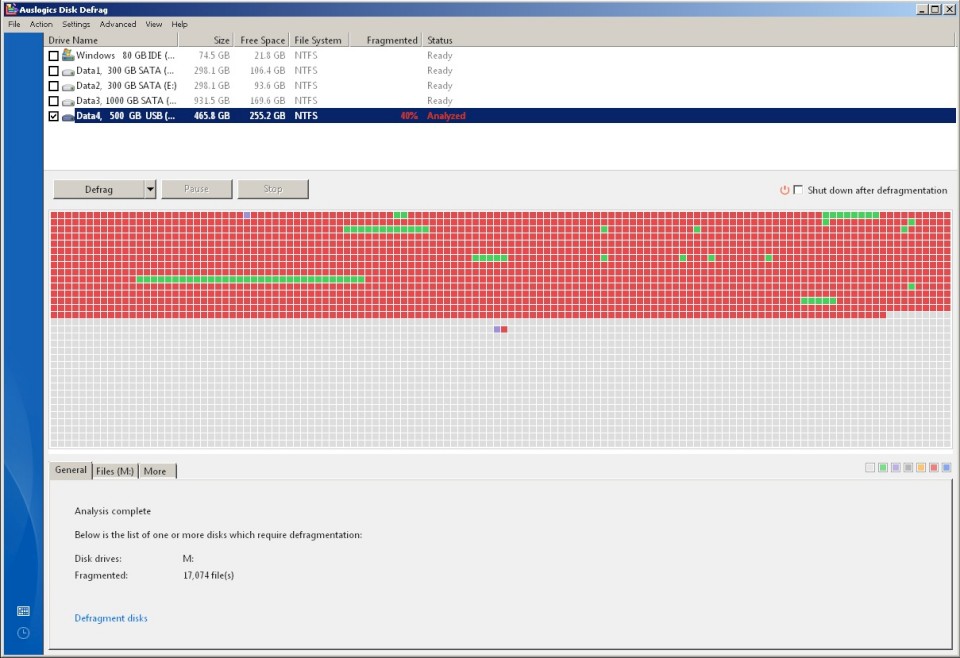This screenshot has height=658, width=960.
Task: Click the Data3 drive icon
Action: [68, 102]
